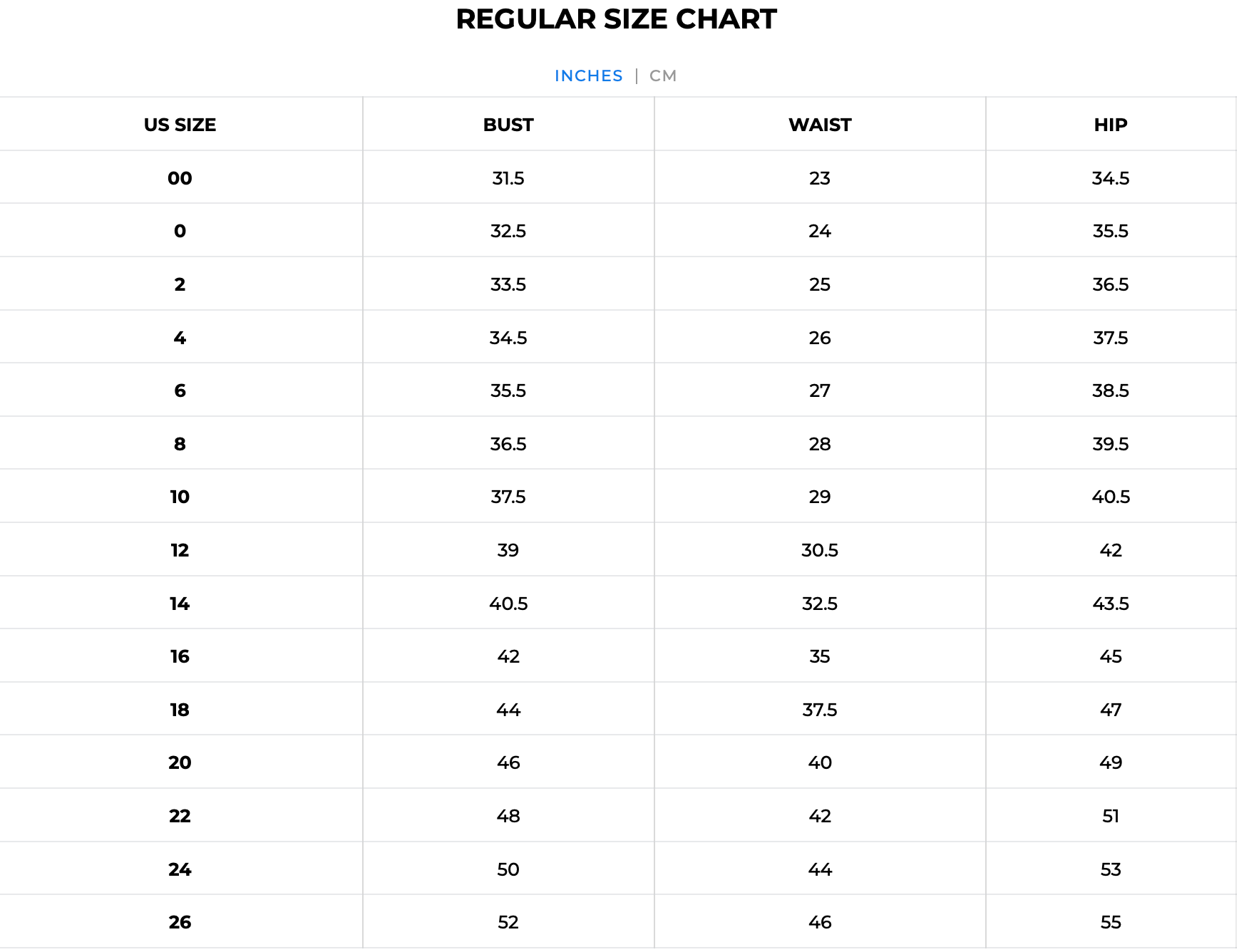
Task: Switch the size chart to CM units
Action: [x=662, y=75]
